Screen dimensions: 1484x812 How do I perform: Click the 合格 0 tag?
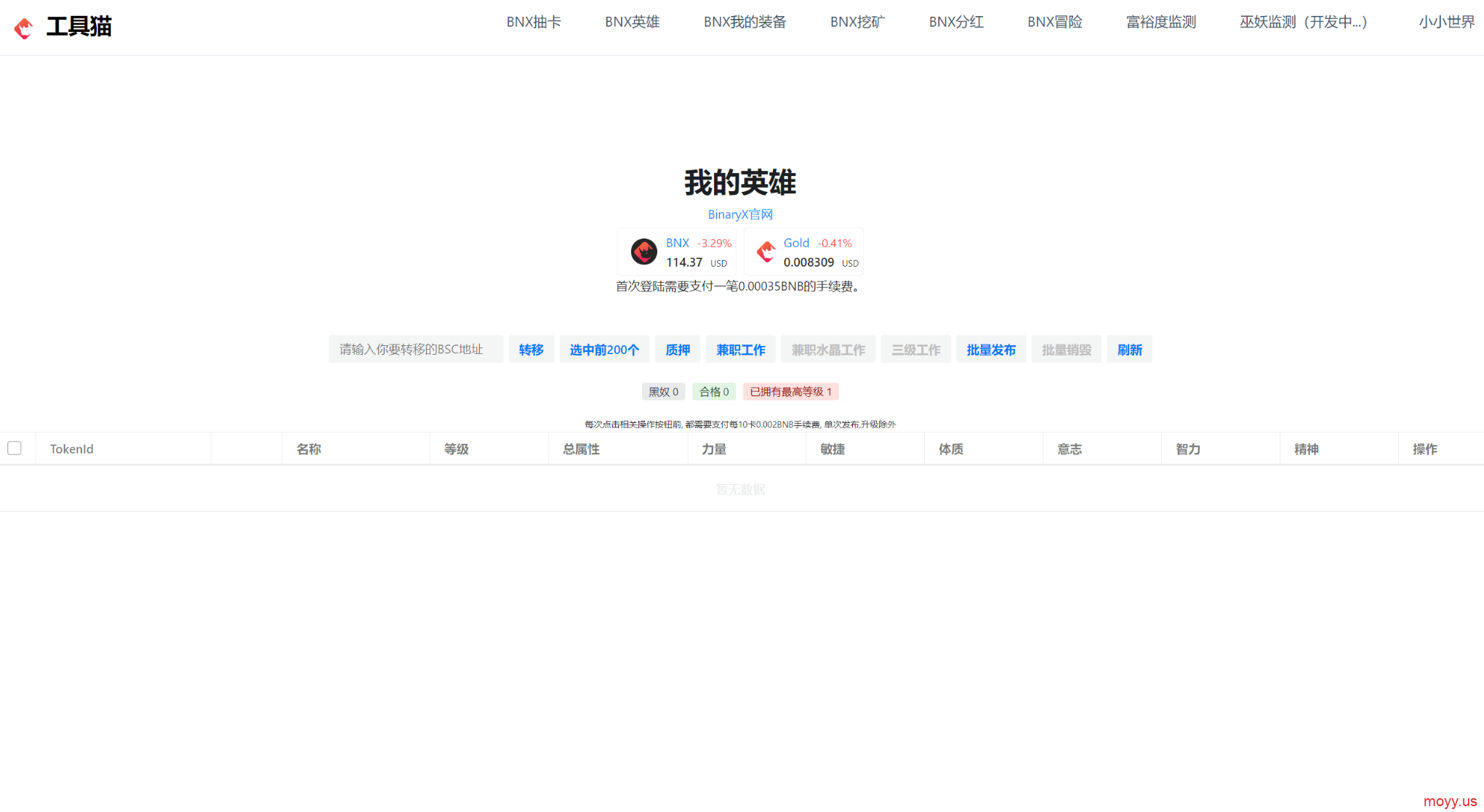pos(714,391)
